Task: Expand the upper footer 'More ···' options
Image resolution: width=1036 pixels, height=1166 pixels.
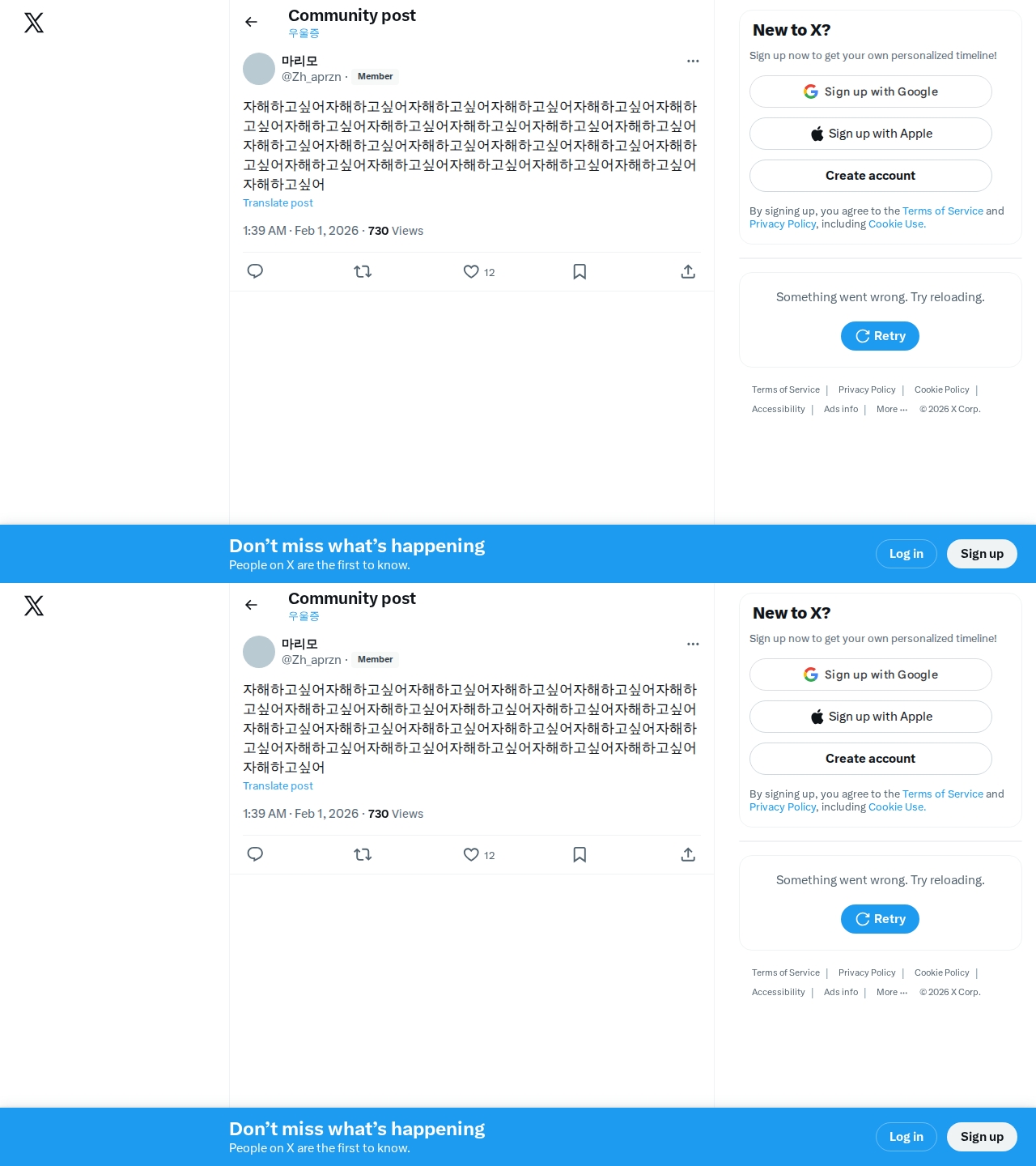Action: point(892,409)
